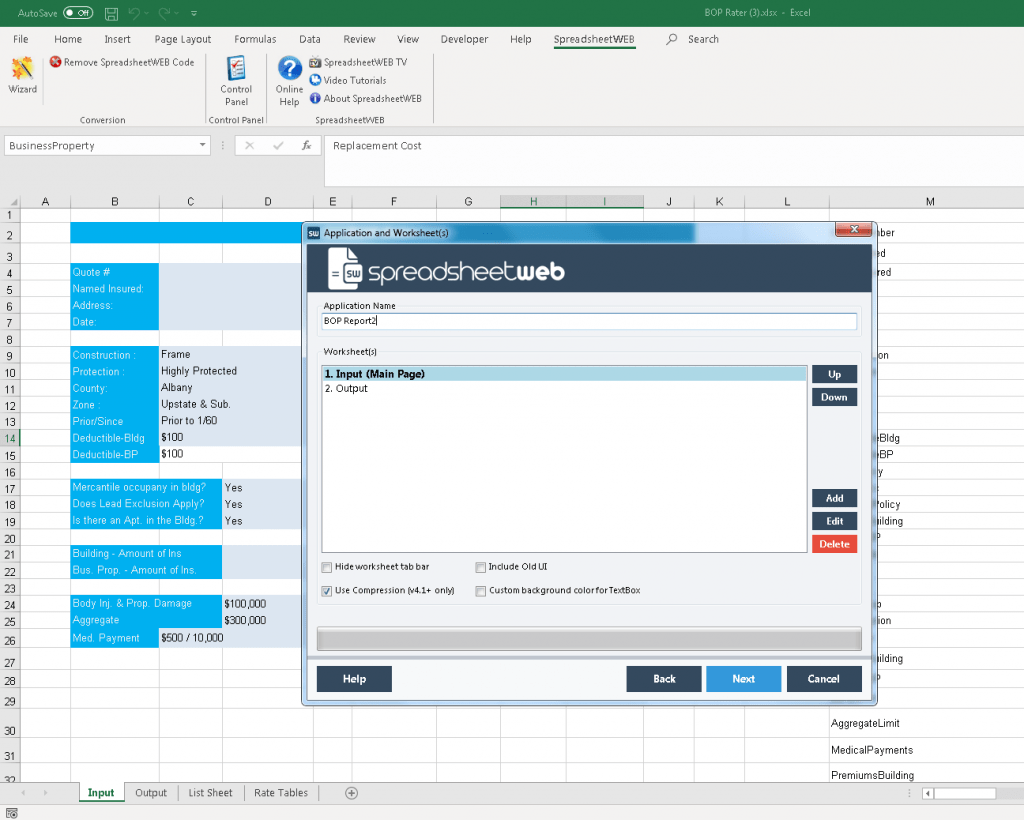Click the Undo icon
Viewport: 1024px width, 820px height.
click(134, 13)
